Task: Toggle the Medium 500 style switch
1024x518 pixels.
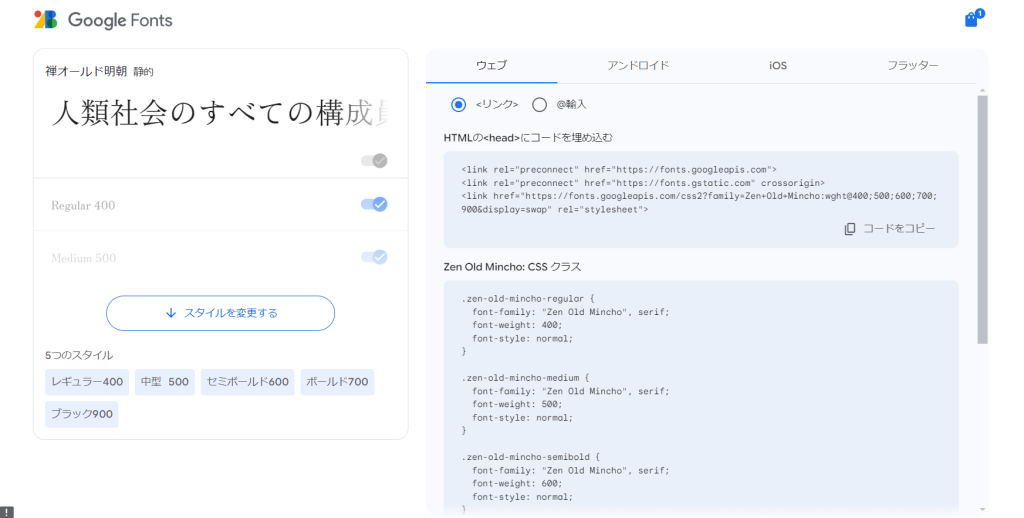Action: (374, 257)
